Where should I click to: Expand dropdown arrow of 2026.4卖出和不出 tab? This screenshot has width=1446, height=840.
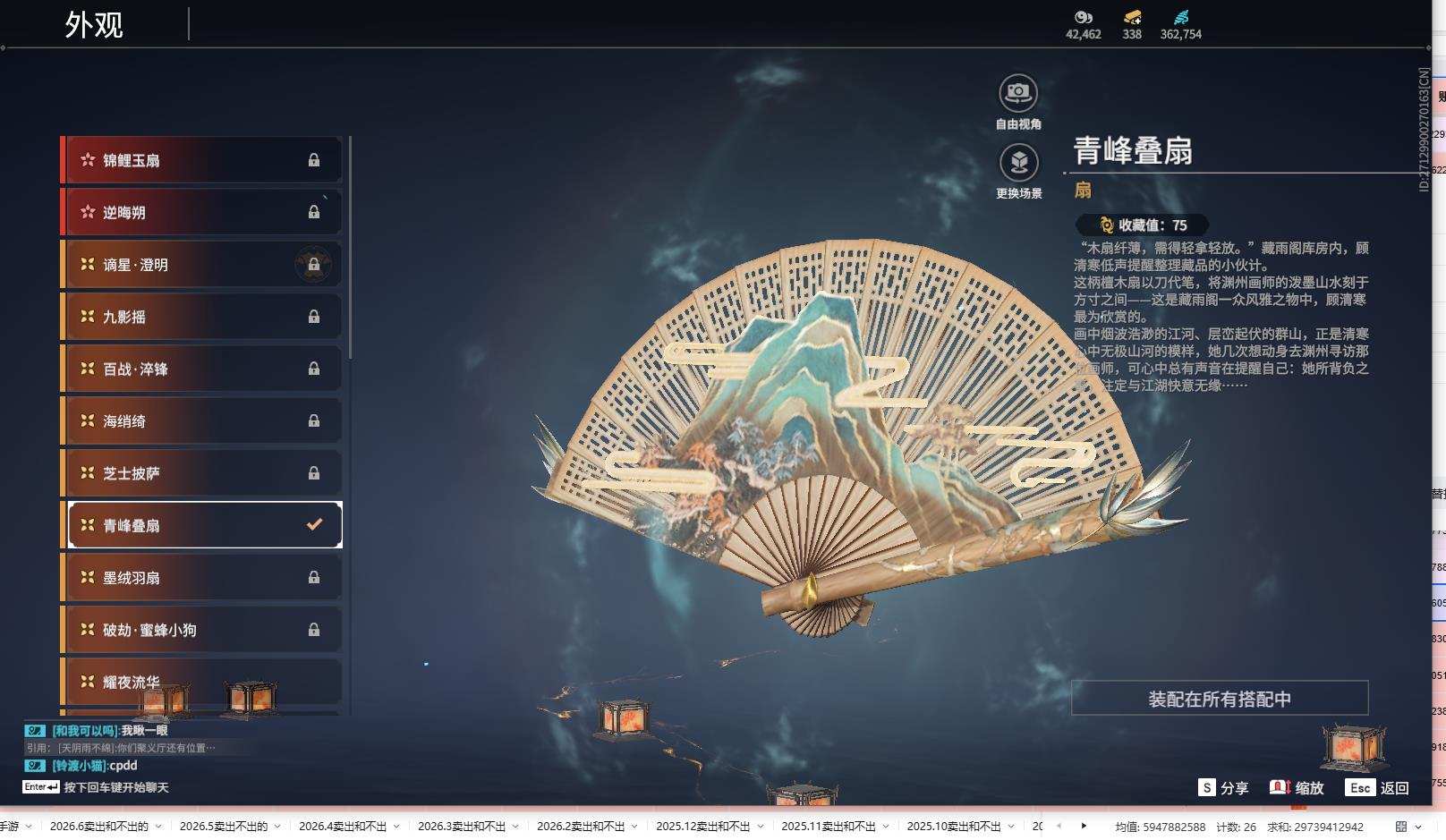396,827
